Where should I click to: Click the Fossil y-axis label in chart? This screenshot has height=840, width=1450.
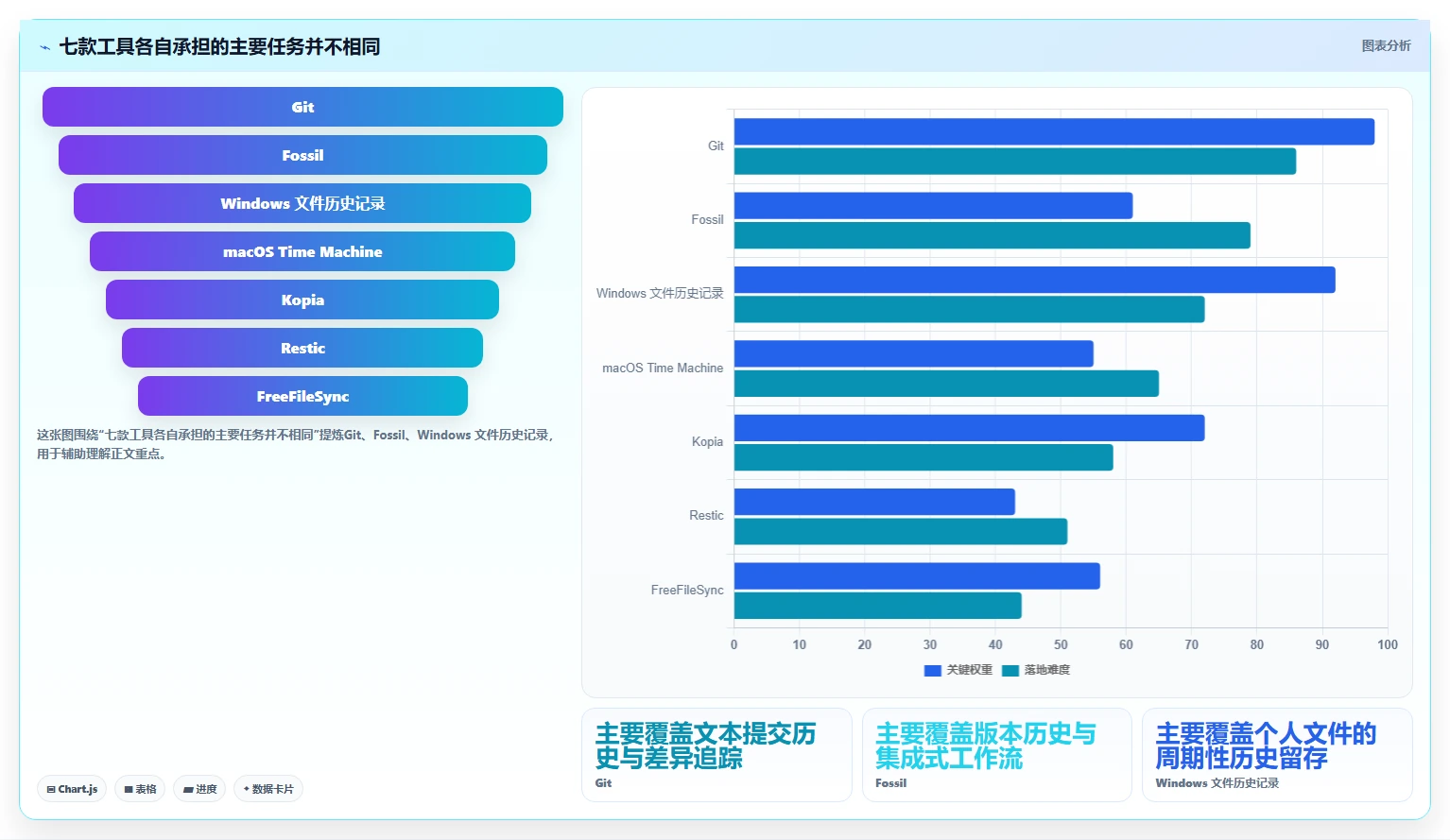(x=707, y=219)
